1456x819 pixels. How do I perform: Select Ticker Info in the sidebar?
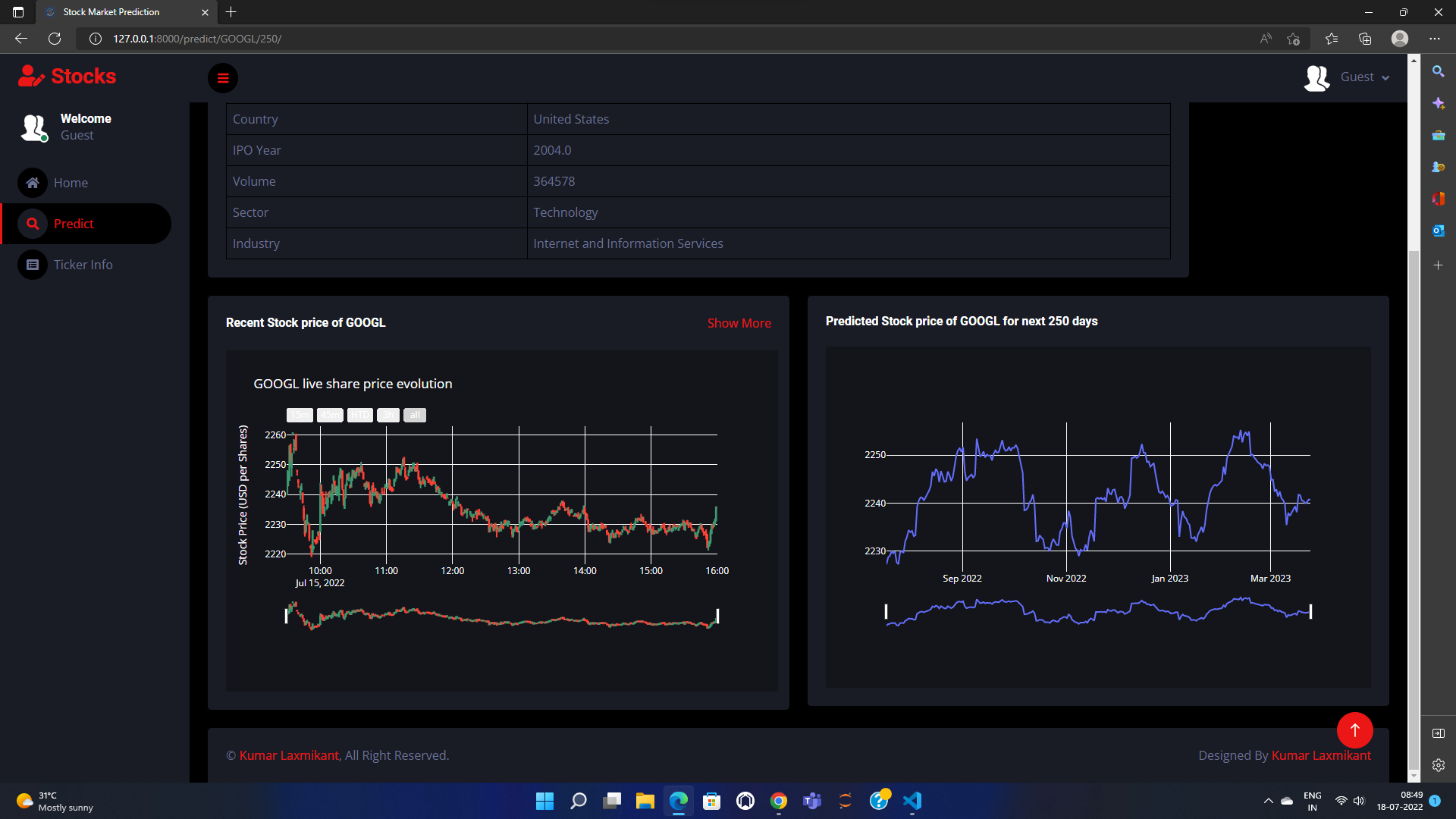[83, 265]
